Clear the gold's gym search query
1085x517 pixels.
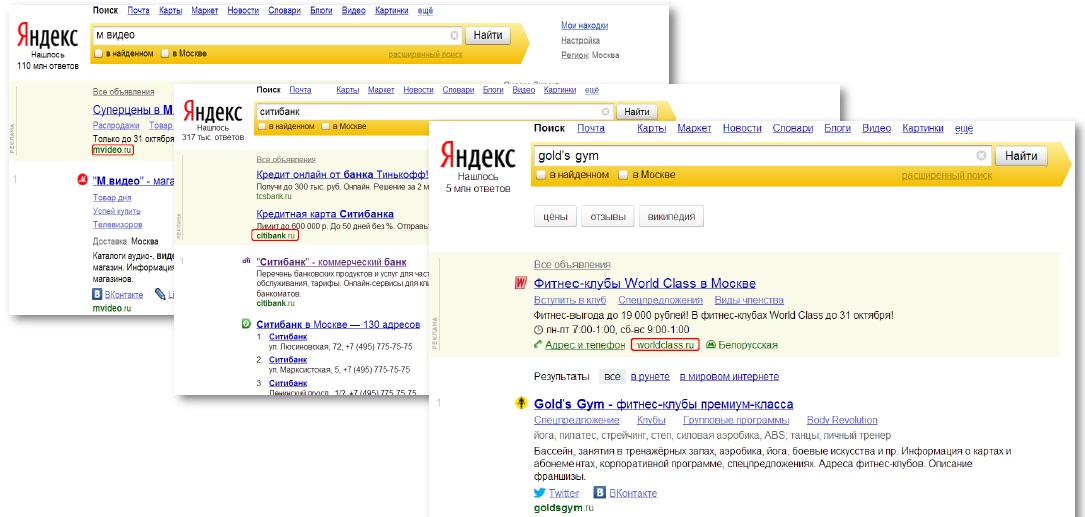[x=981, y=156]
